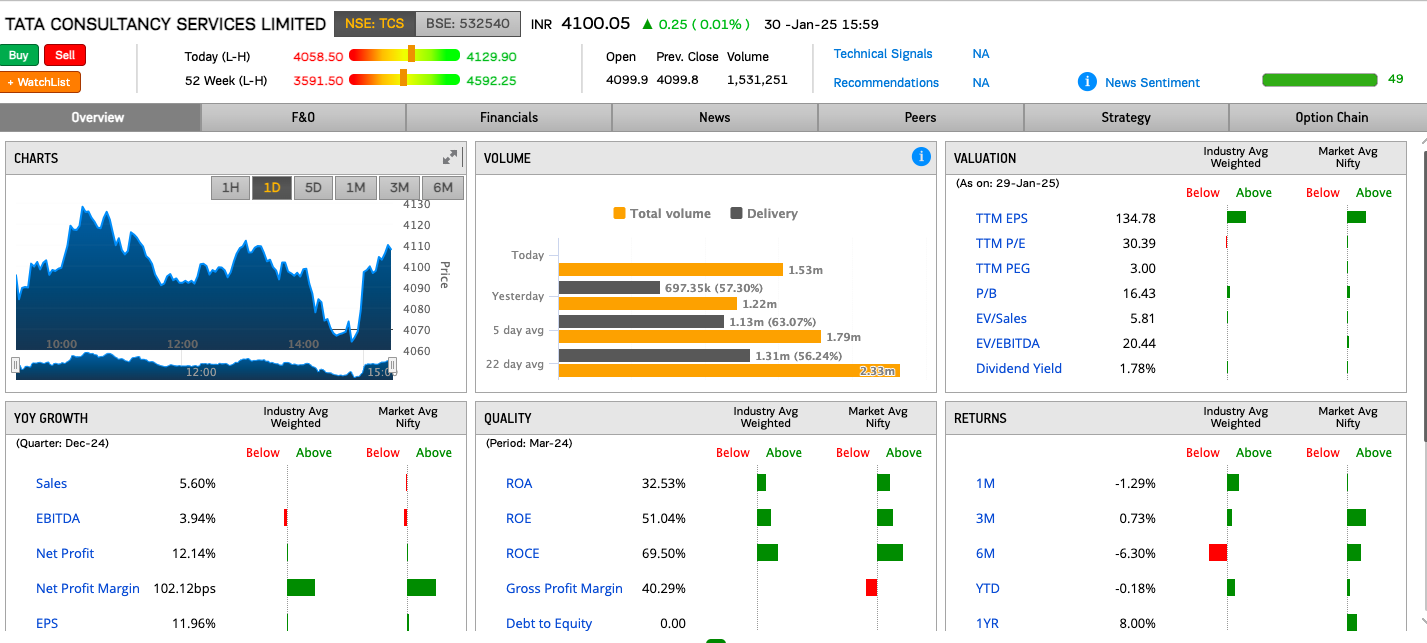The width and height of the screenshot is (1427, 643).
Task: Open the TTM EPS valuation metric
Action: pyautogui.click(x=1001, y=218)
